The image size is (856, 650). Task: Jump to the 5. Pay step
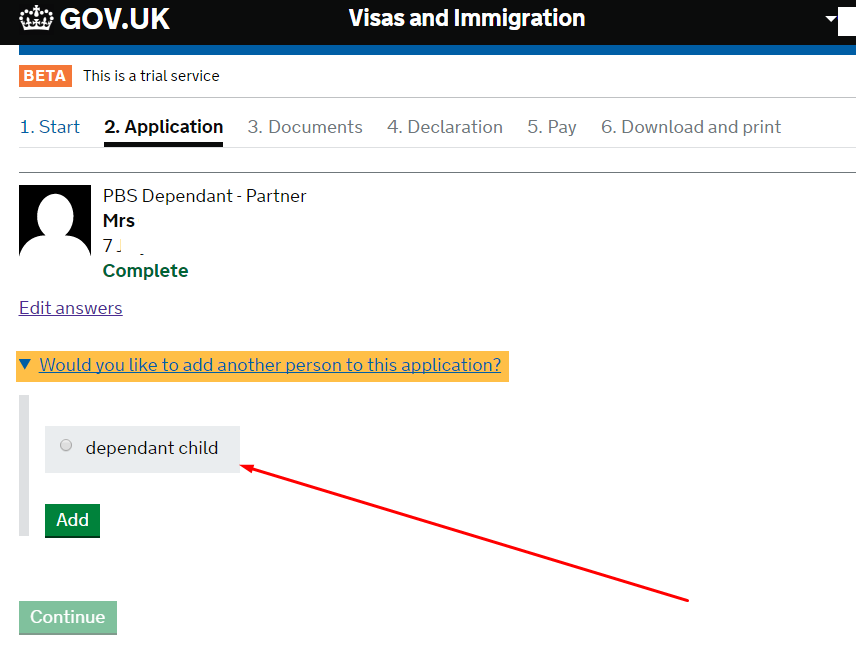tap(552, 127)
